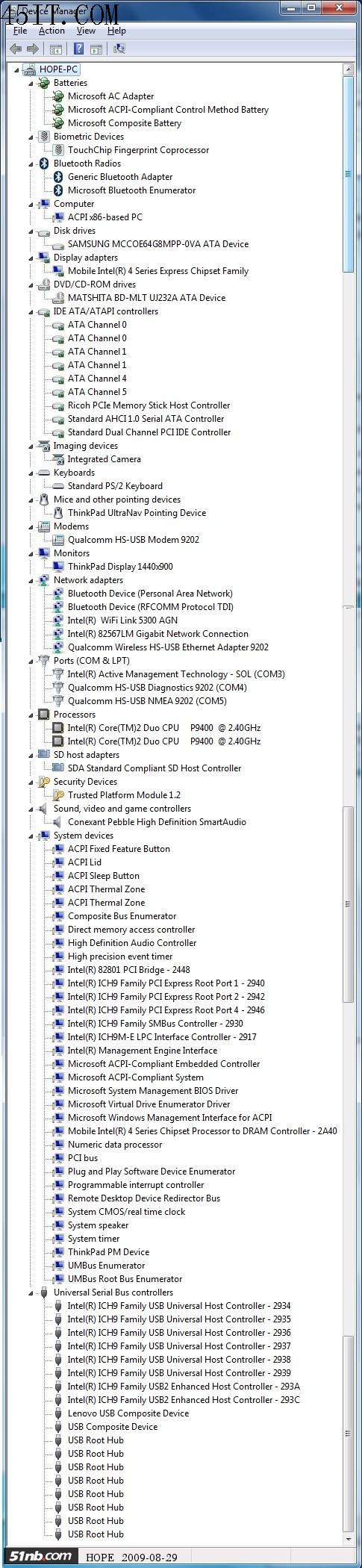Viewport: 362px width, 1568px height.
Task: Collapse the Batteries category
Action: click(31, 84)
